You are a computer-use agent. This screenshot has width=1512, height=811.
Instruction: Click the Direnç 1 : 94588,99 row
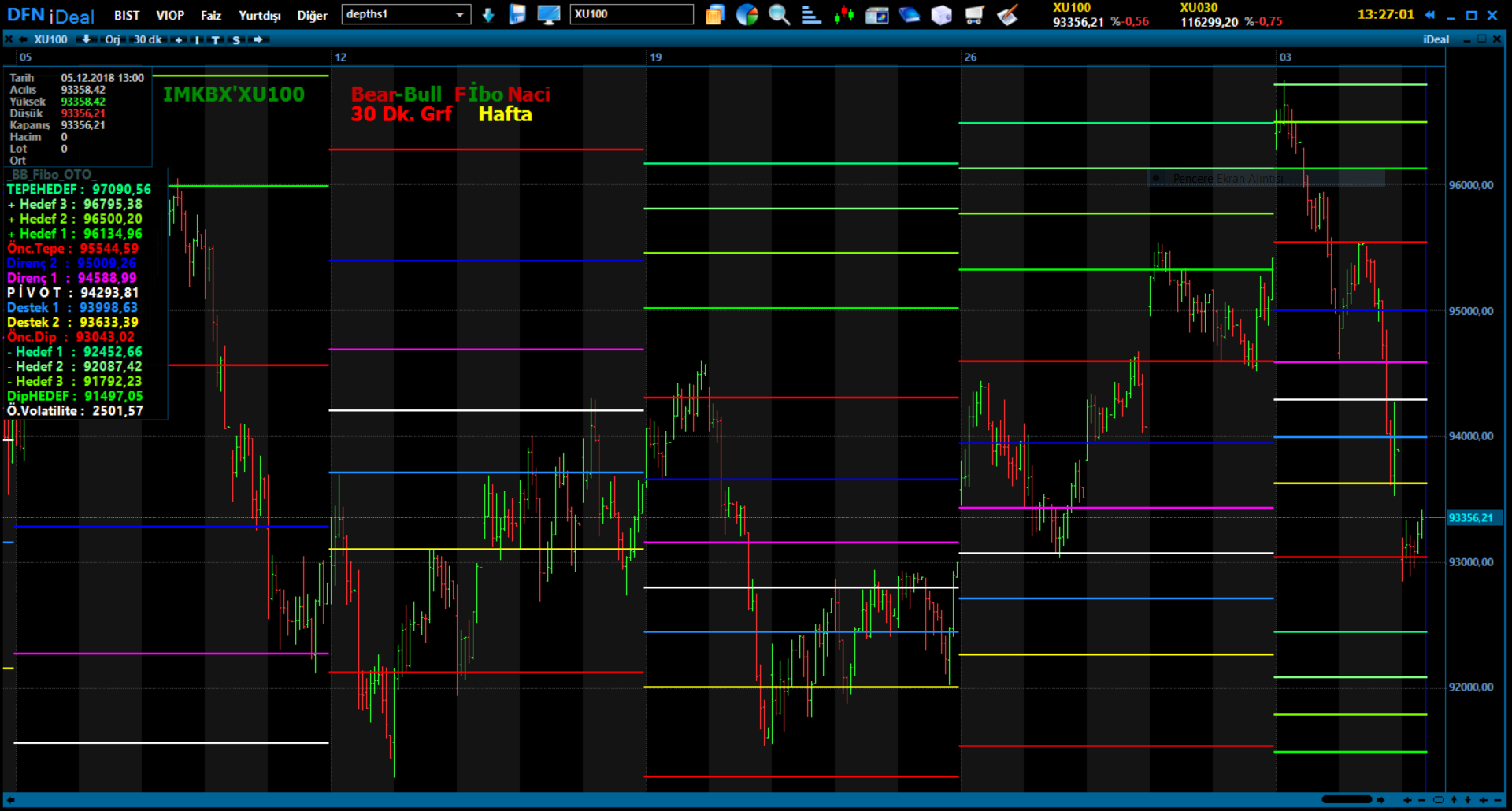pyautogui.click(x=72, y=278)
